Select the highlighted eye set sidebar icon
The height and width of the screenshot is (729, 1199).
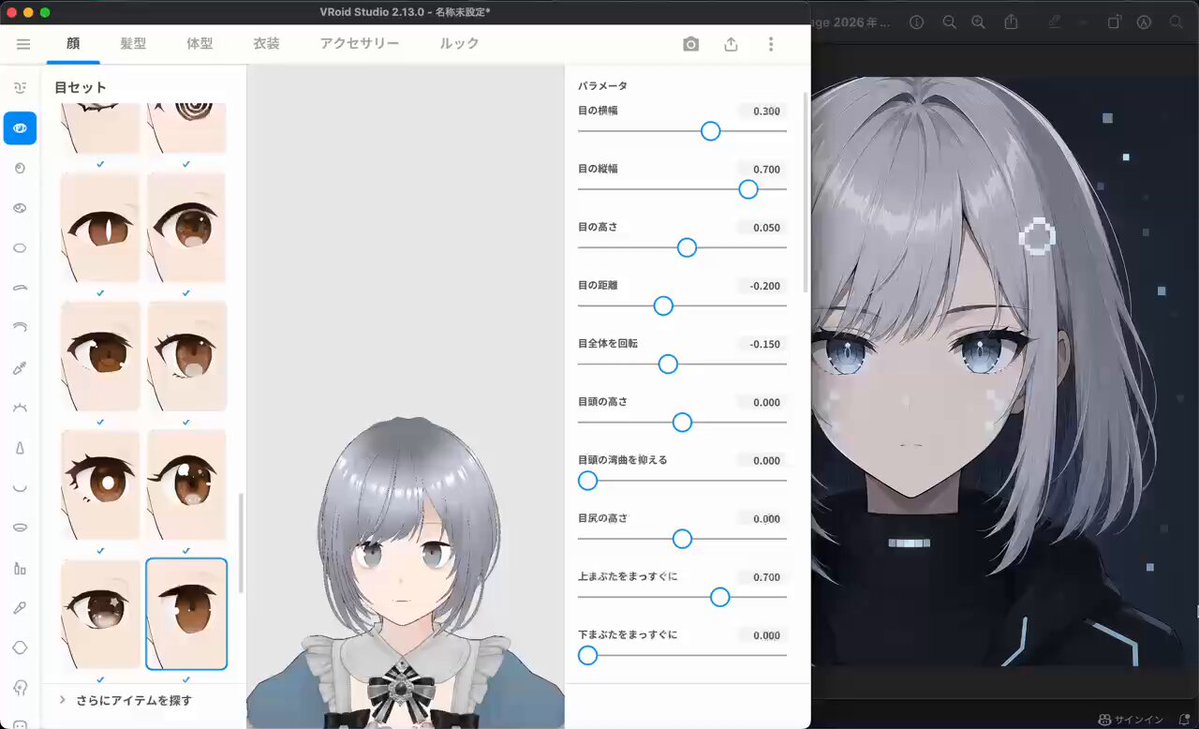20,128
